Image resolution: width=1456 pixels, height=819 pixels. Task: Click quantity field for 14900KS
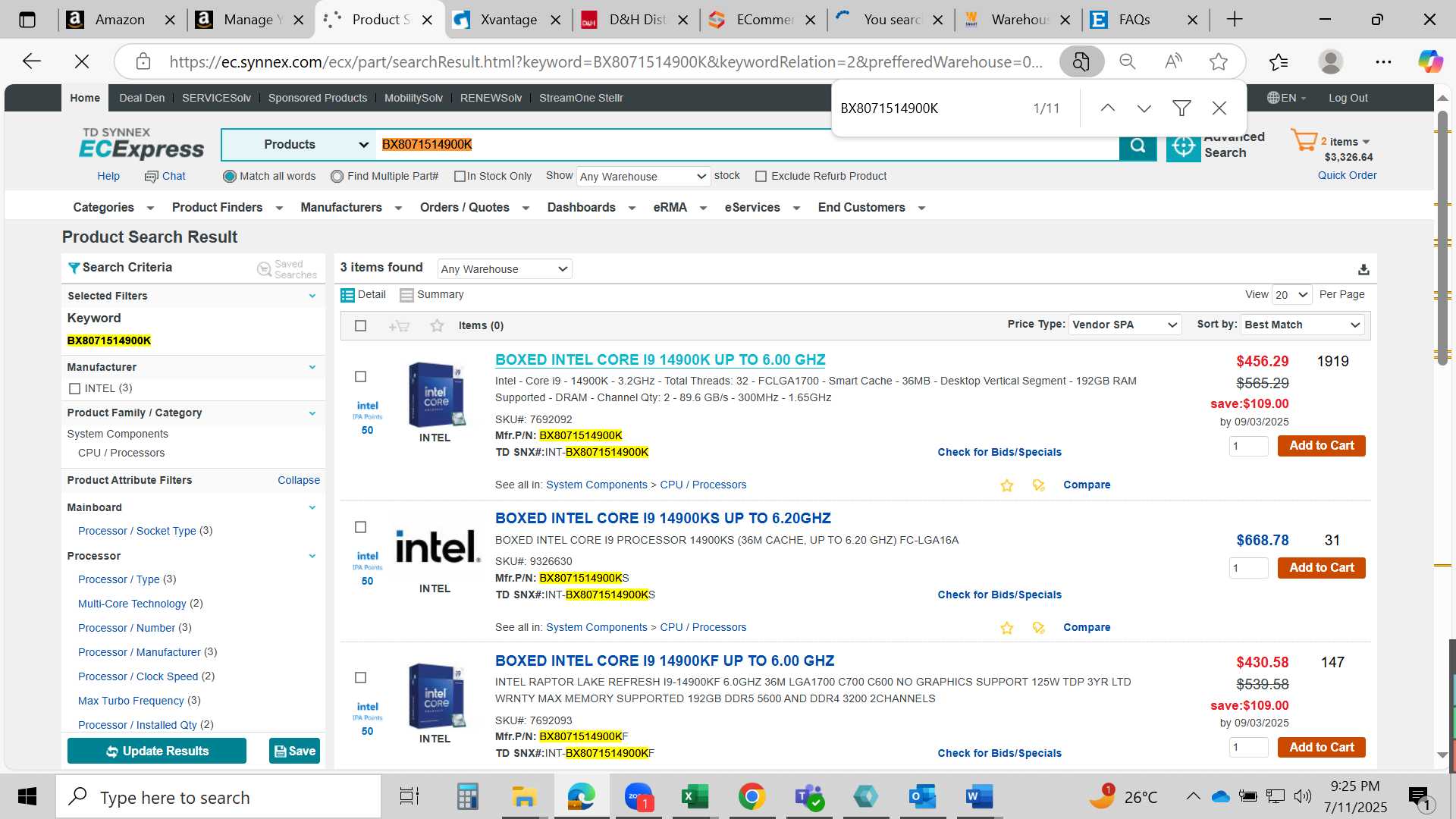(x=1248, y=568)
